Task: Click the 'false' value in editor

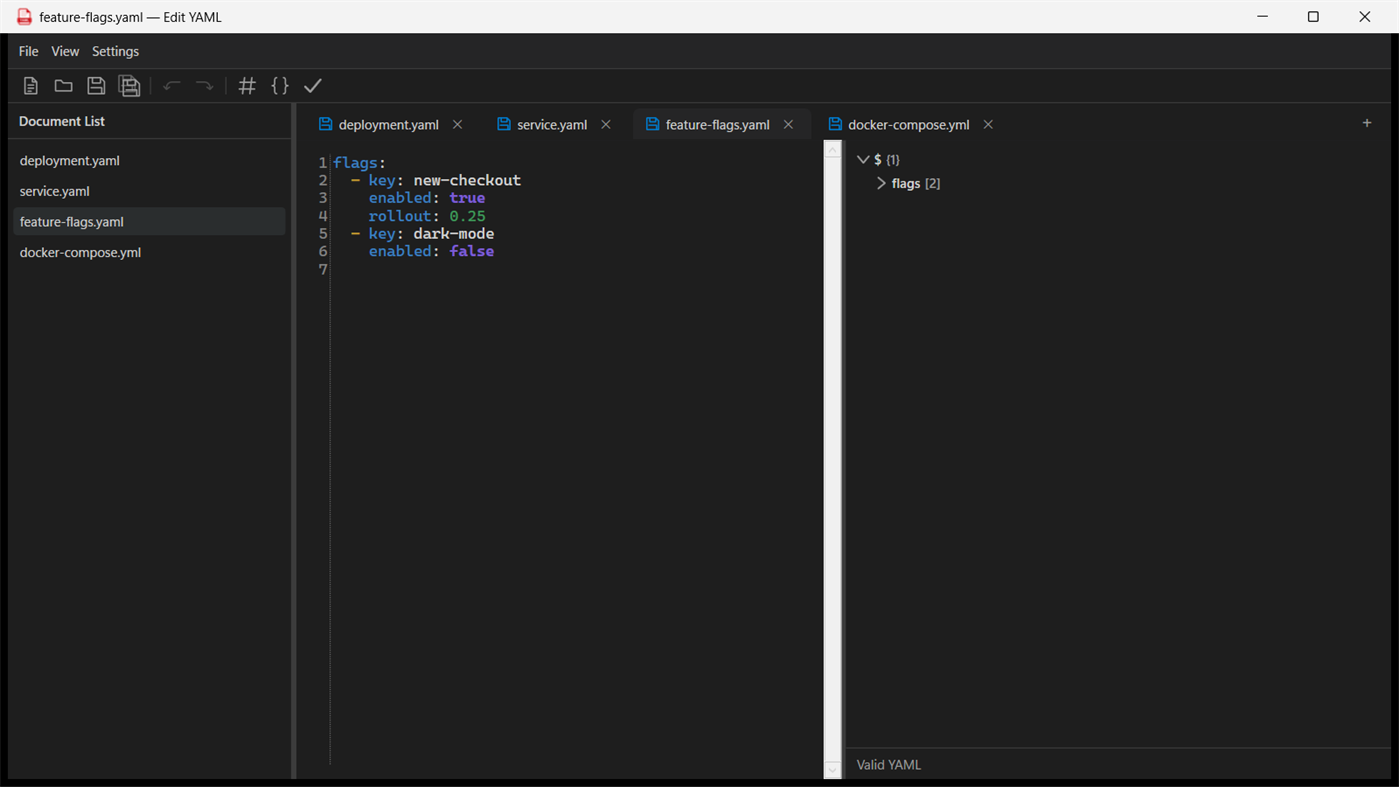Action: point(472,252)
